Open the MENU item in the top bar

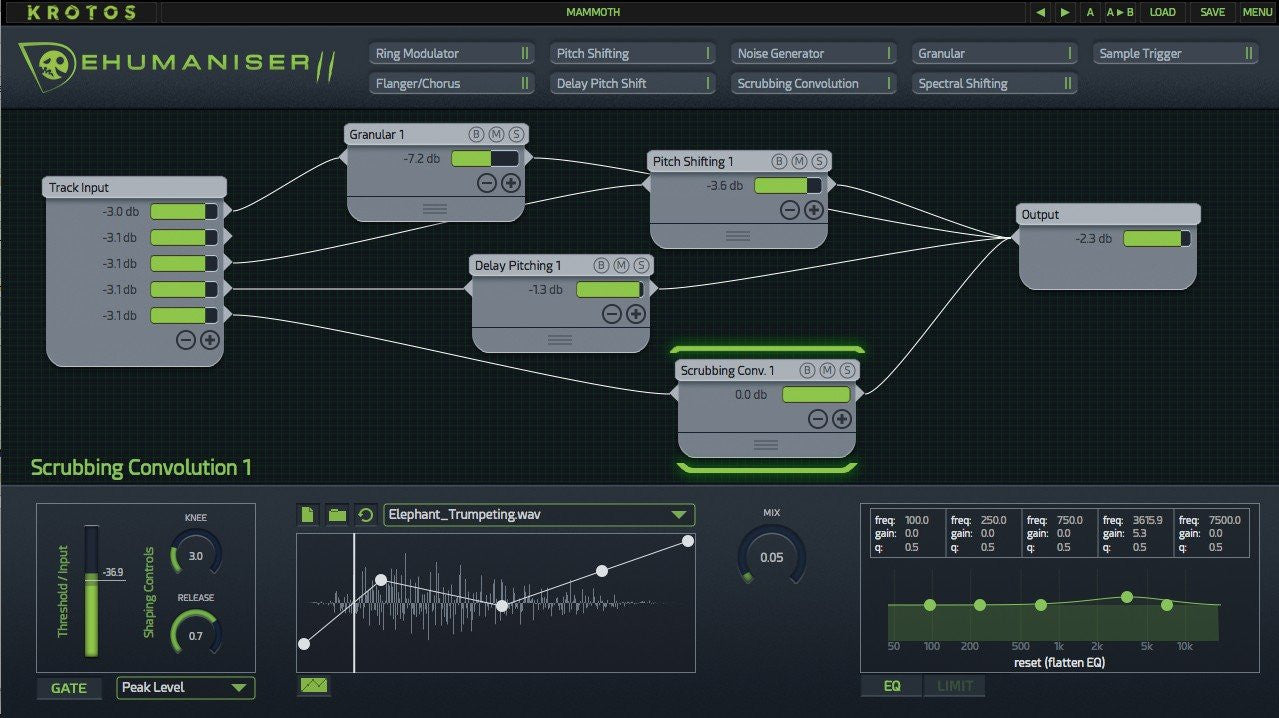(1257, 12)
